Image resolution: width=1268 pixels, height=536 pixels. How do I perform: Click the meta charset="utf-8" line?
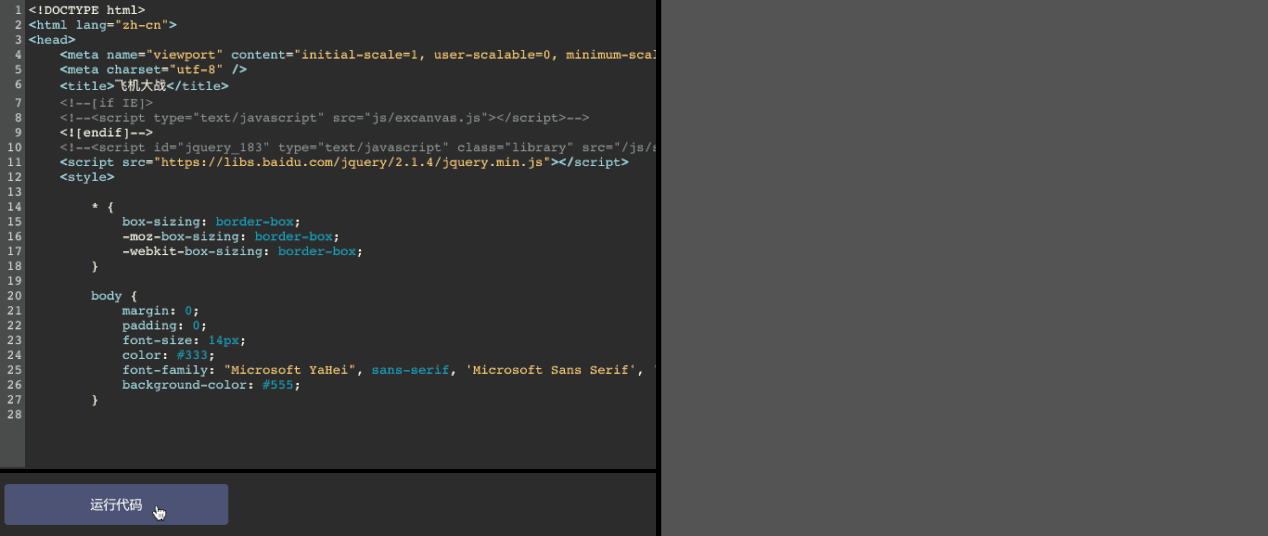153,70
